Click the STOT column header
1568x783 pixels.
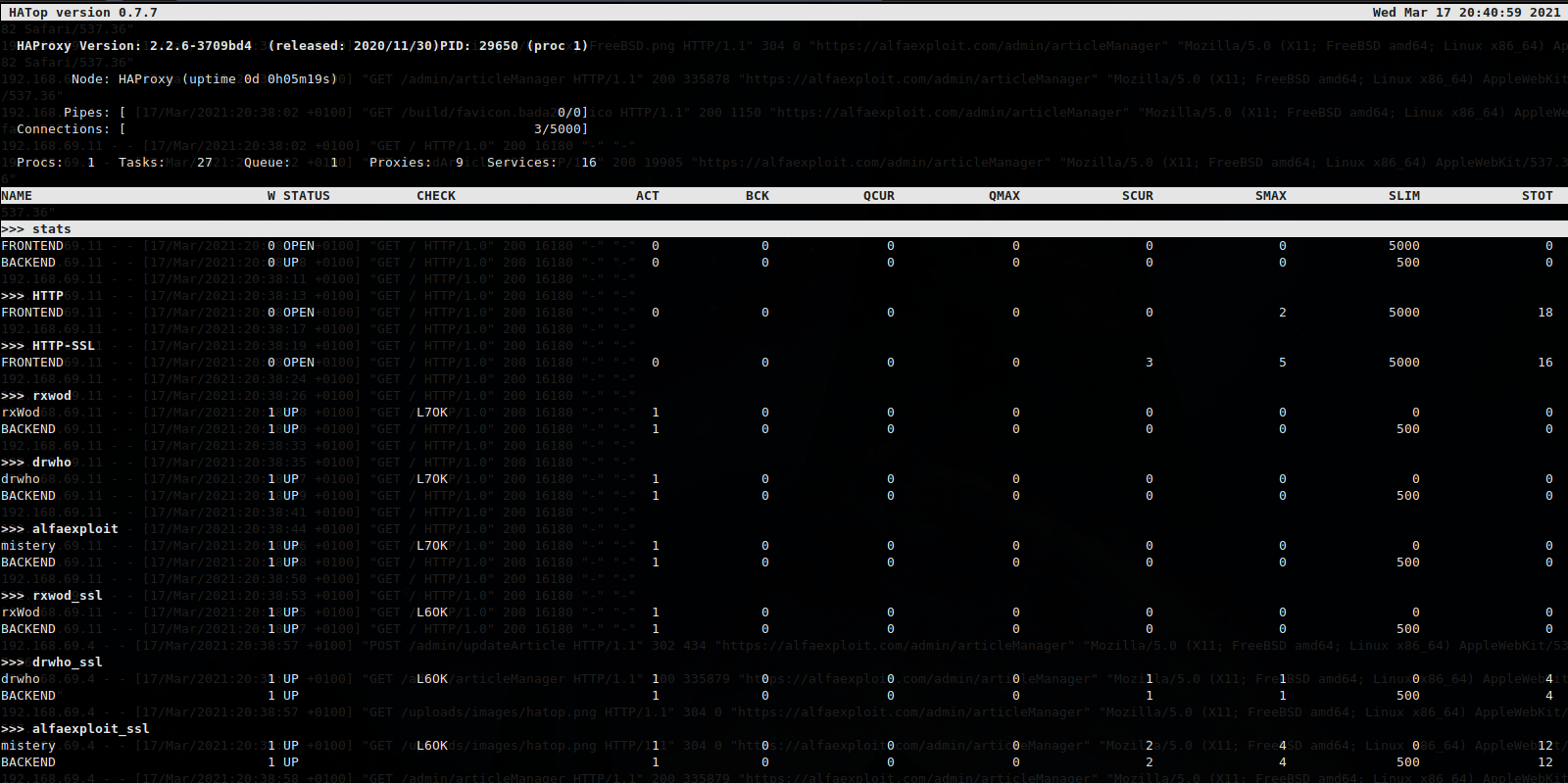[1537, 196]
